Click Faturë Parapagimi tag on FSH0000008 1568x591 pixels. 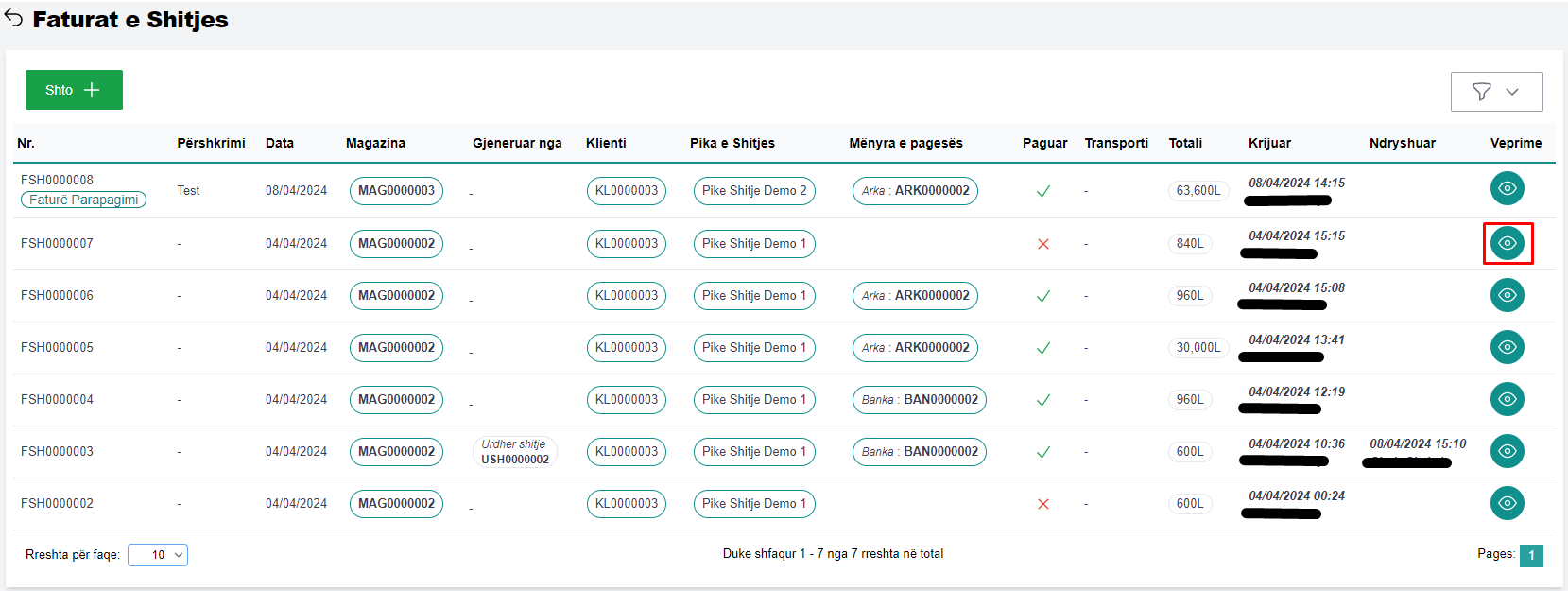coord(83,200)
